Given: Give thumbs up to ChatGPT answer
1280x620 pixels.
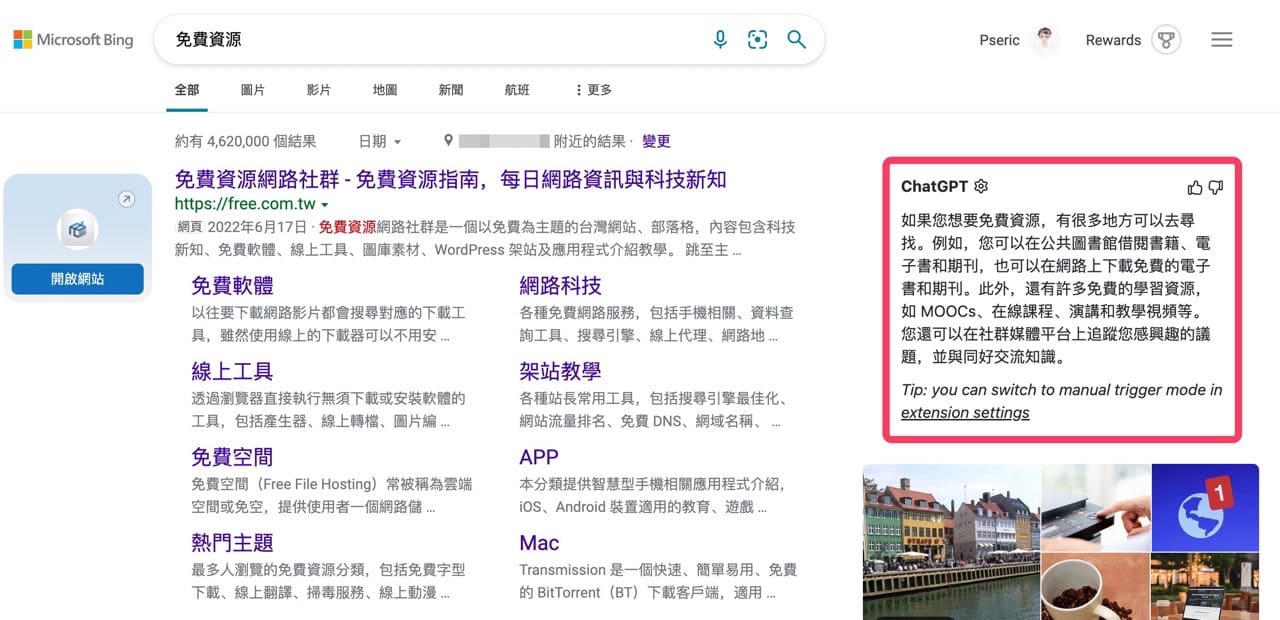Looking at the screenshot, I should click(x=1195, y=187).
